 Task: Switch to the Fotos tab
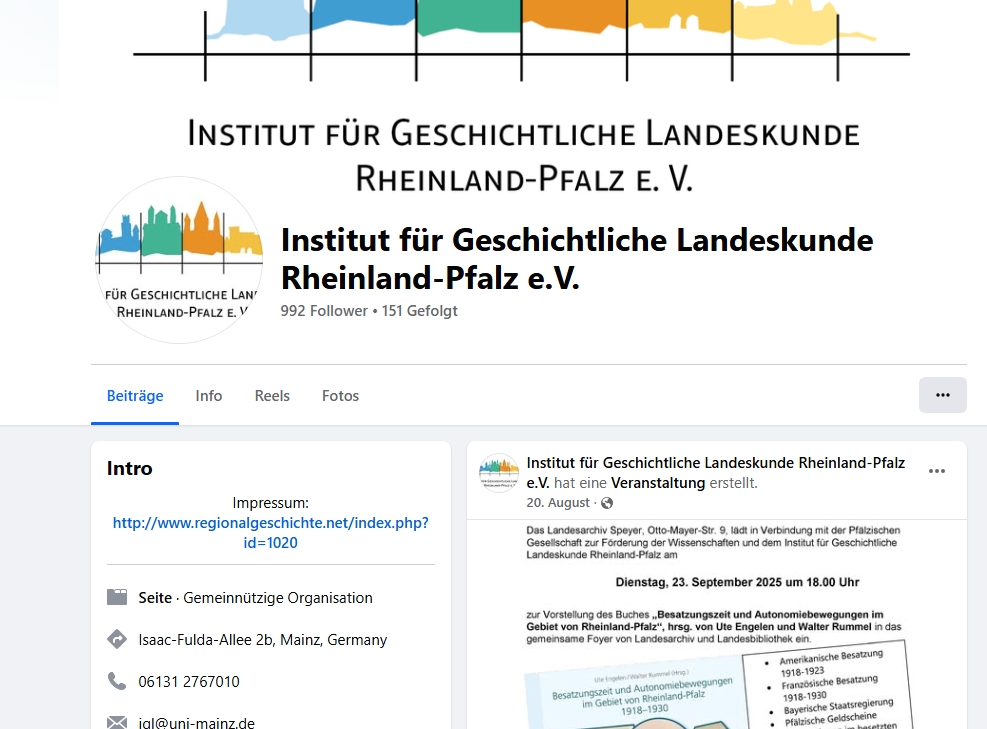(340, 395)
